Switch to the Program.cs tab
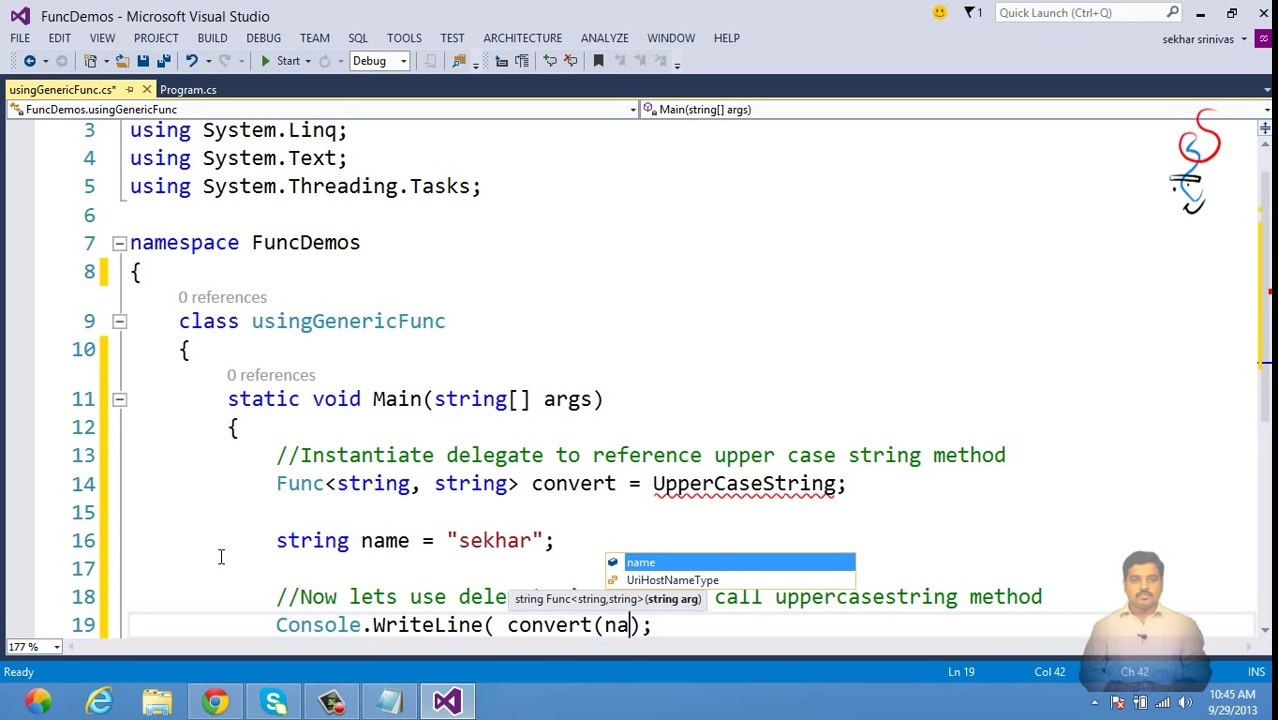 188,90
